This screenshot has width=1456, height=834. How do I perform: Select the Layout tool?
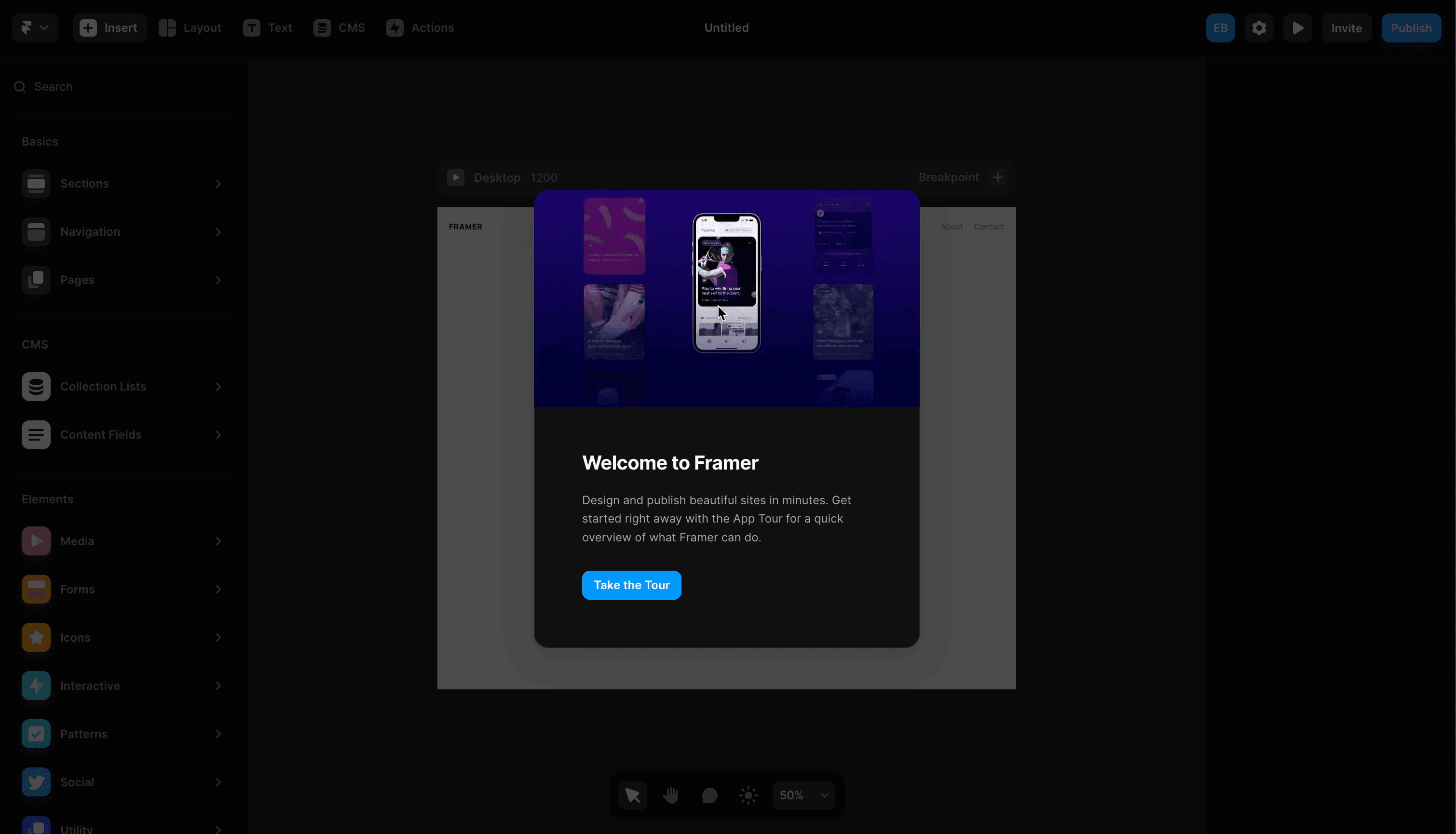pos(190,27)
